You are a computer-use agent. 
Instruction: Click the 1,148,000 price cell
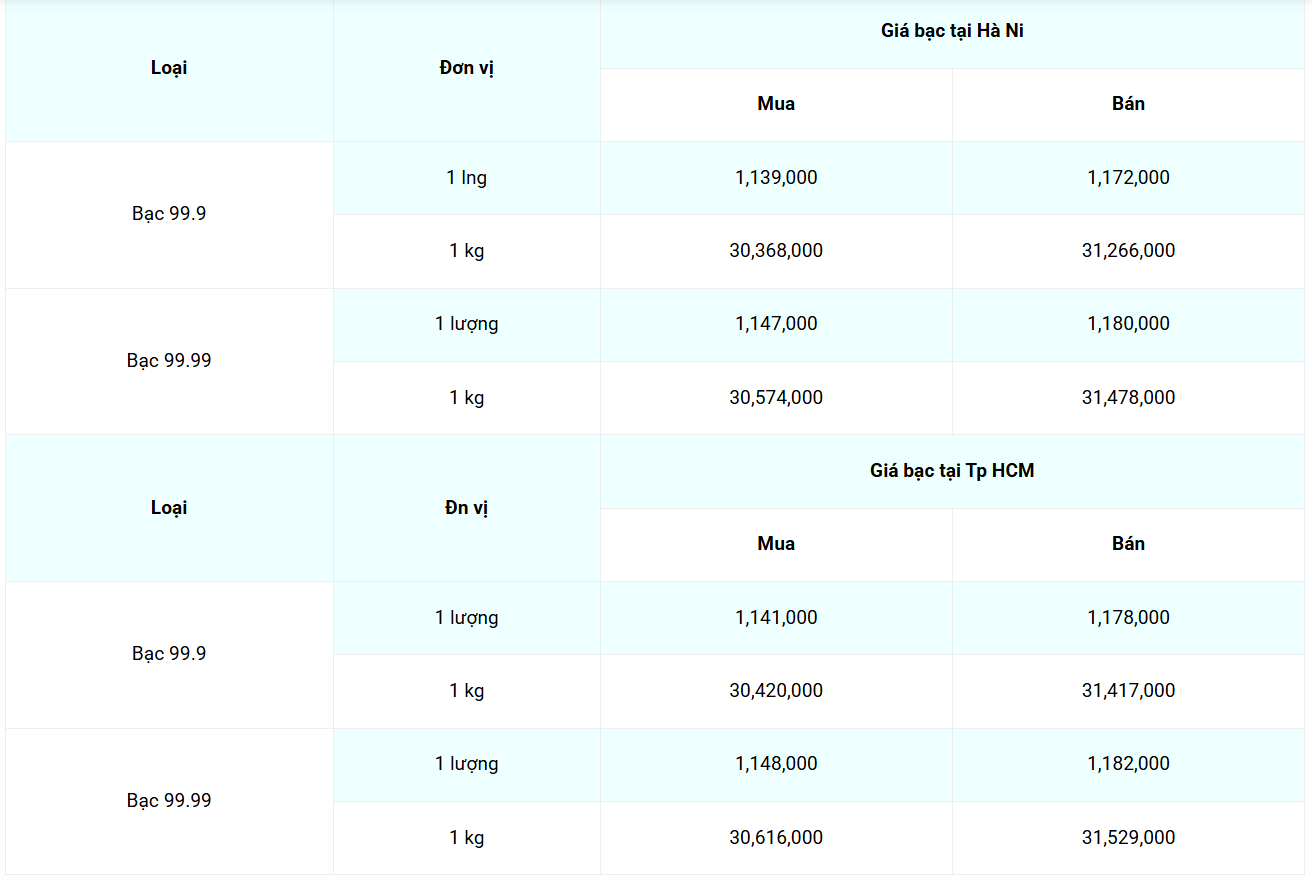click(x=776, y=764)
